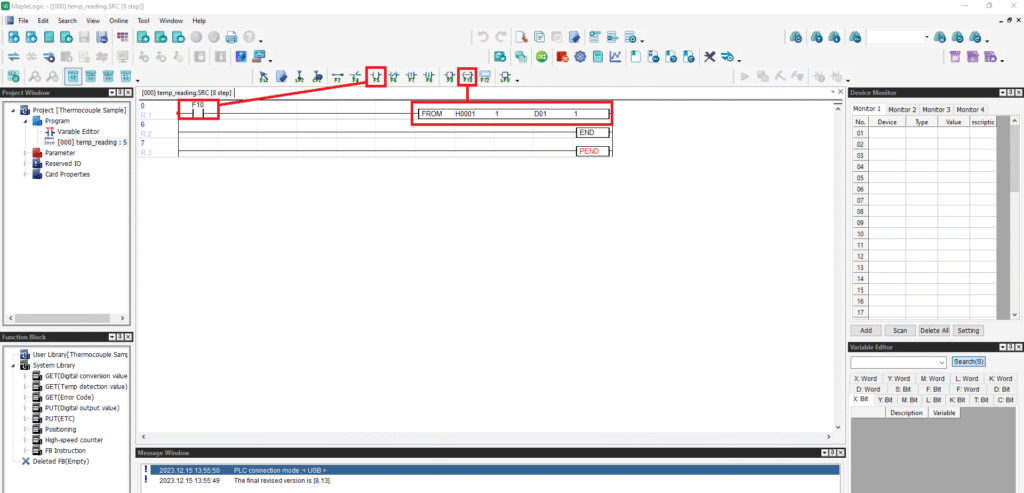The height and width of the screenshot is (493, 1024).
Task: Click the blue gear icon
Action: tap(579, 57)
